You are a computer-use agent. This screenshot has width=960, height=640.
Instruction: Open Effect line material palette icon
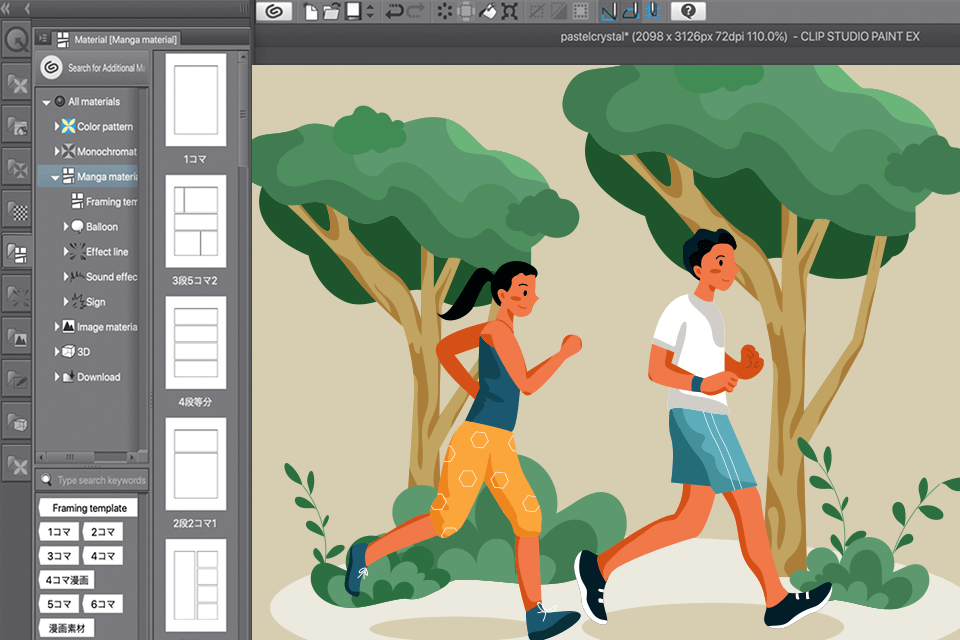tap(17, 295)
